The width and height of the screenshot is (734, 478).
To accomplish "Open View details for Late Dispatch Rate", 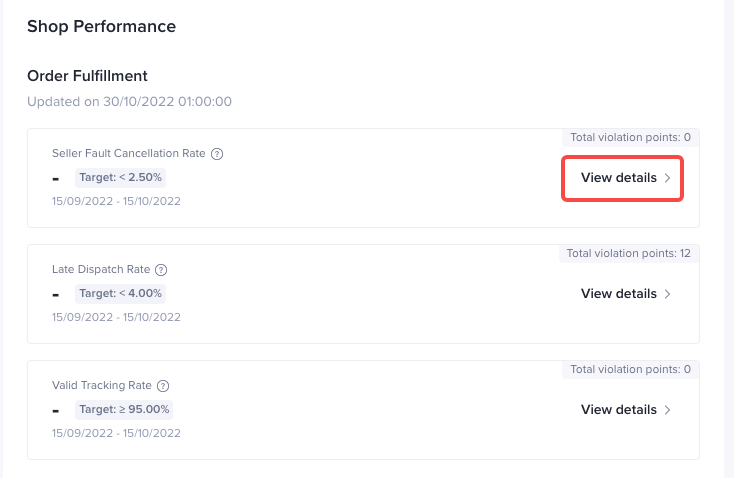I will point(618,294).
